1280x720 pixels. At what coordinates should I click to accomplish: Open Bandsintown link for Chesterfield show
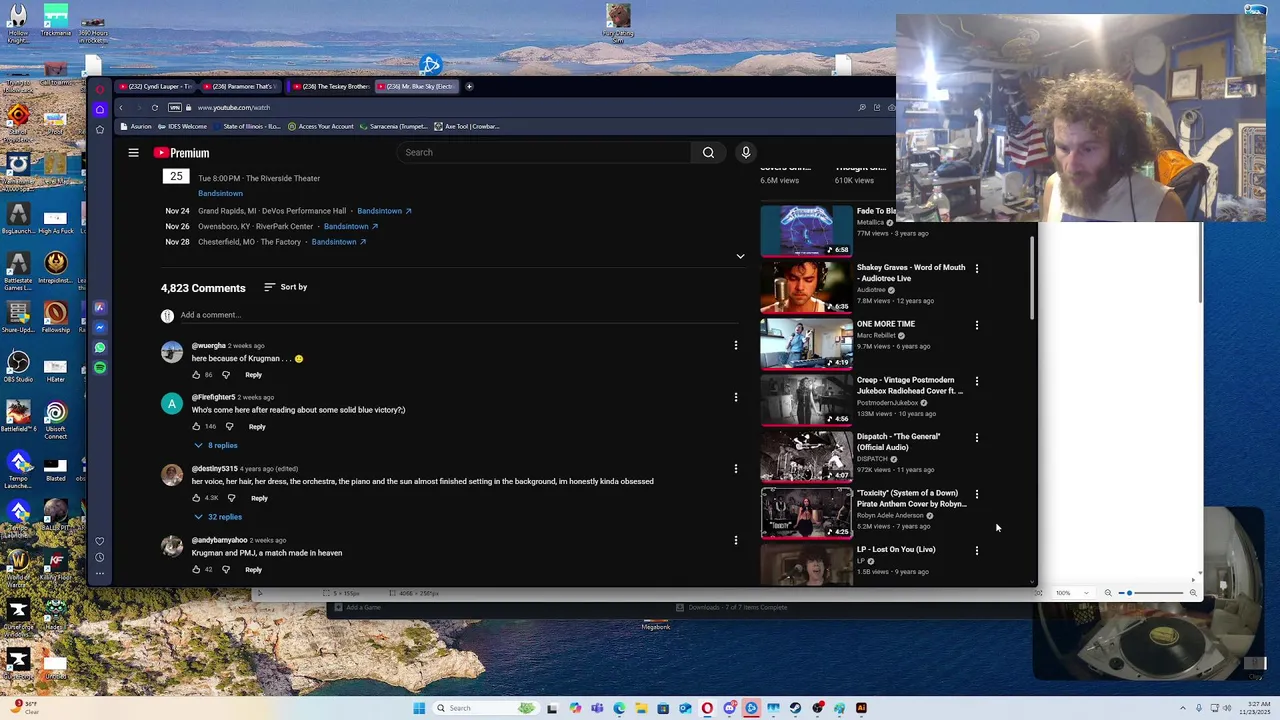point(339,242)
